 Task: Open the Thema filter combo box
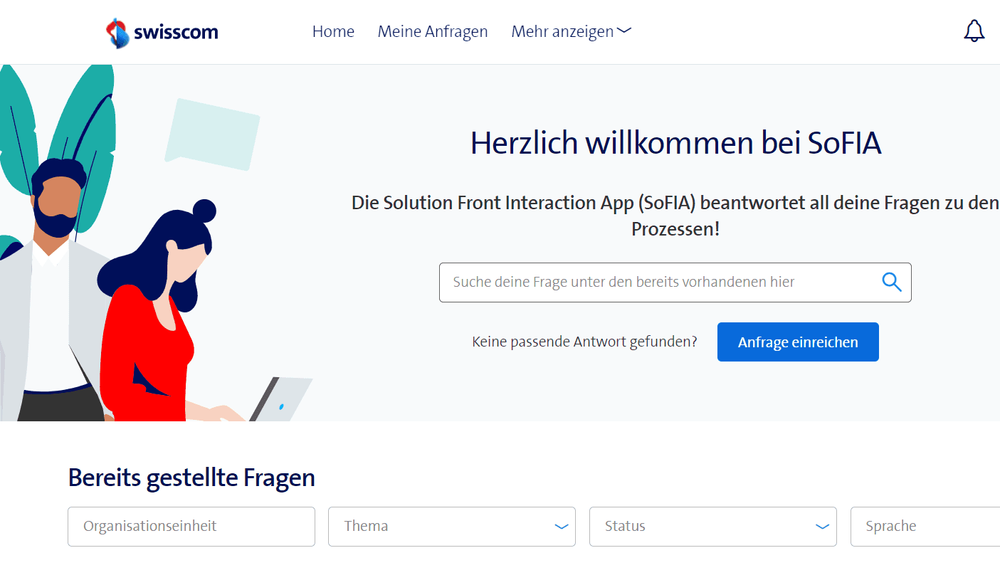point(452,527)
